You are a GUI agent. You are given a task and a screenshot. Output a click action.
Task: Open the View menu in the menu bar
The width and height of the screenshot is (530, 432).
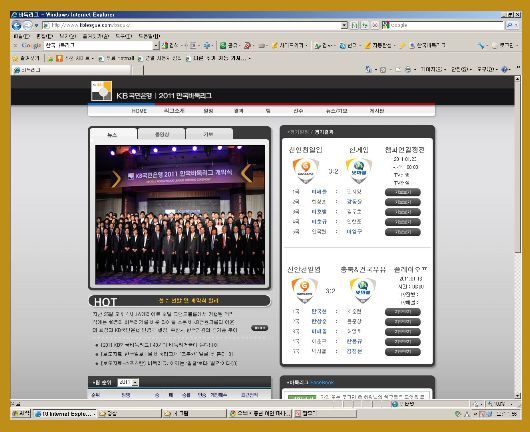67,36
